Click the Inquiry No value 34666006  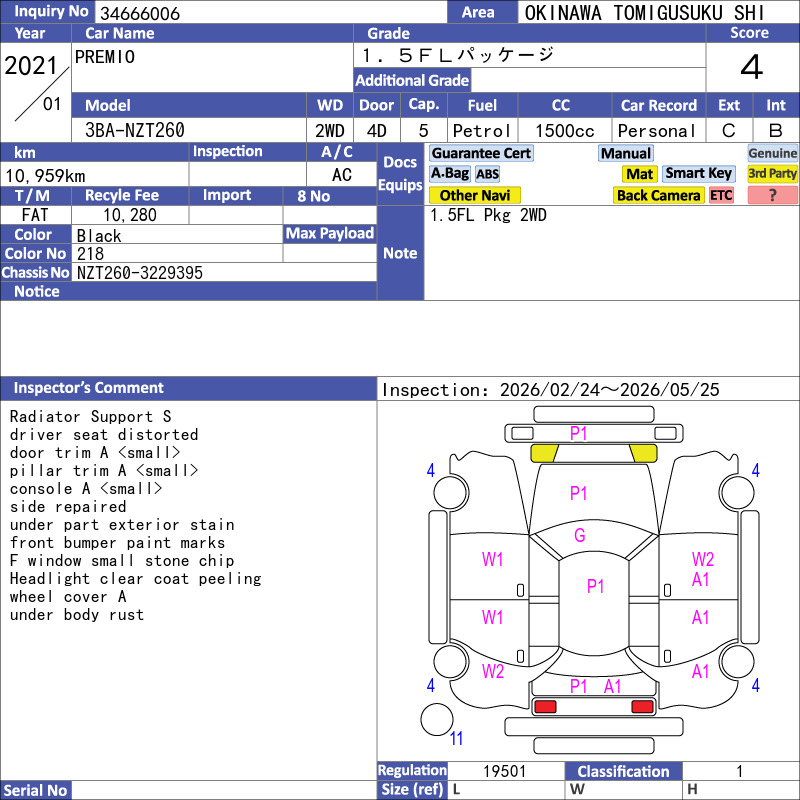(x=139, y=13)
